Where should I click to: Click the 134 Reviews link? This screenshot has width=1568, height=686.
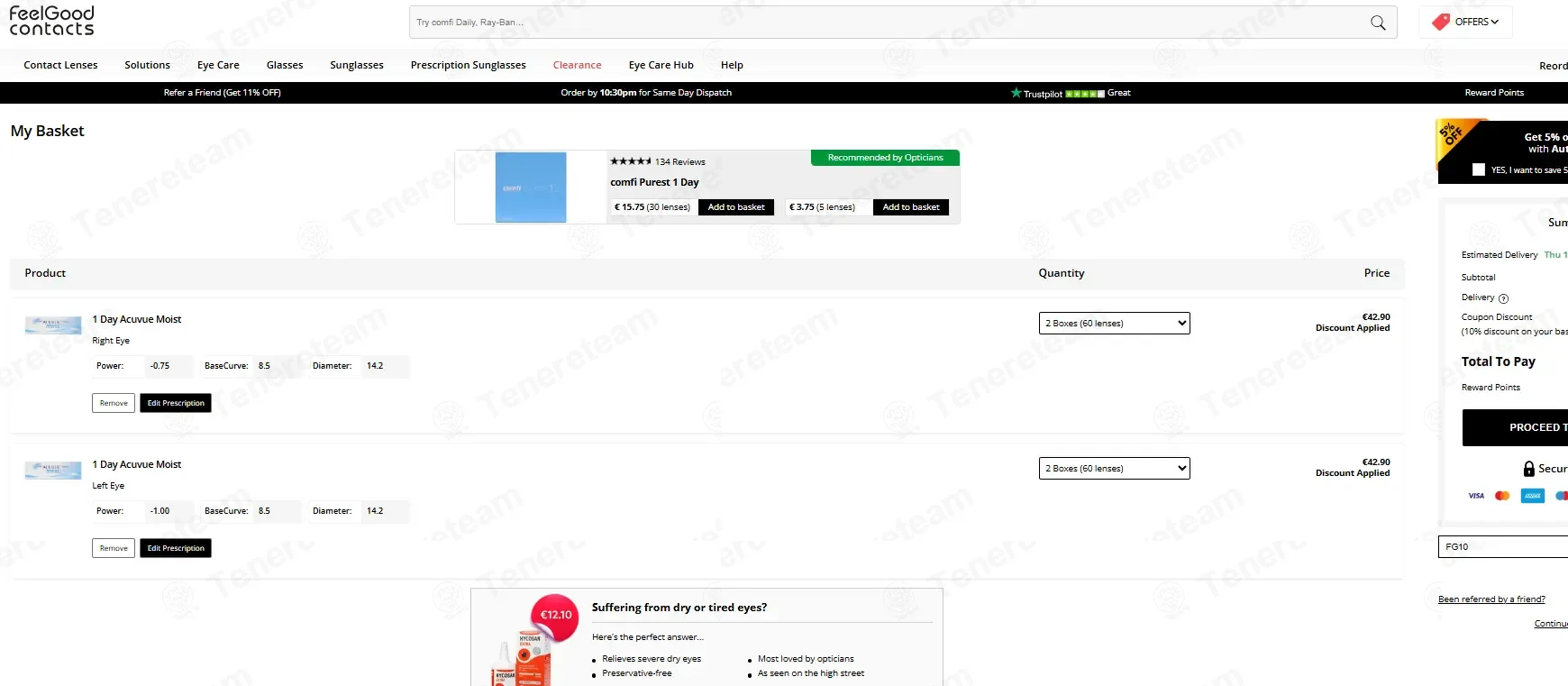click(x=680, y=162)
